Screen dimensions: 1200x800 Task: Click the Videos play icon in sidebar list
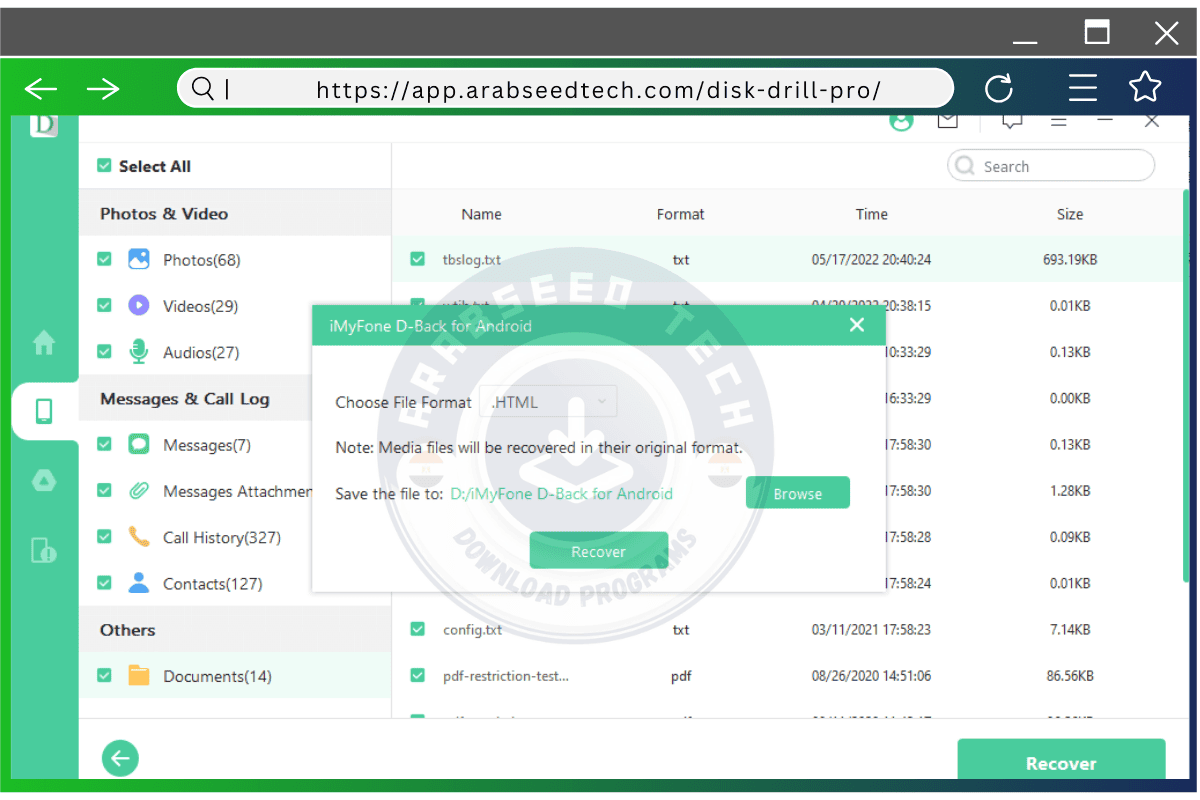tap(138, 305)
